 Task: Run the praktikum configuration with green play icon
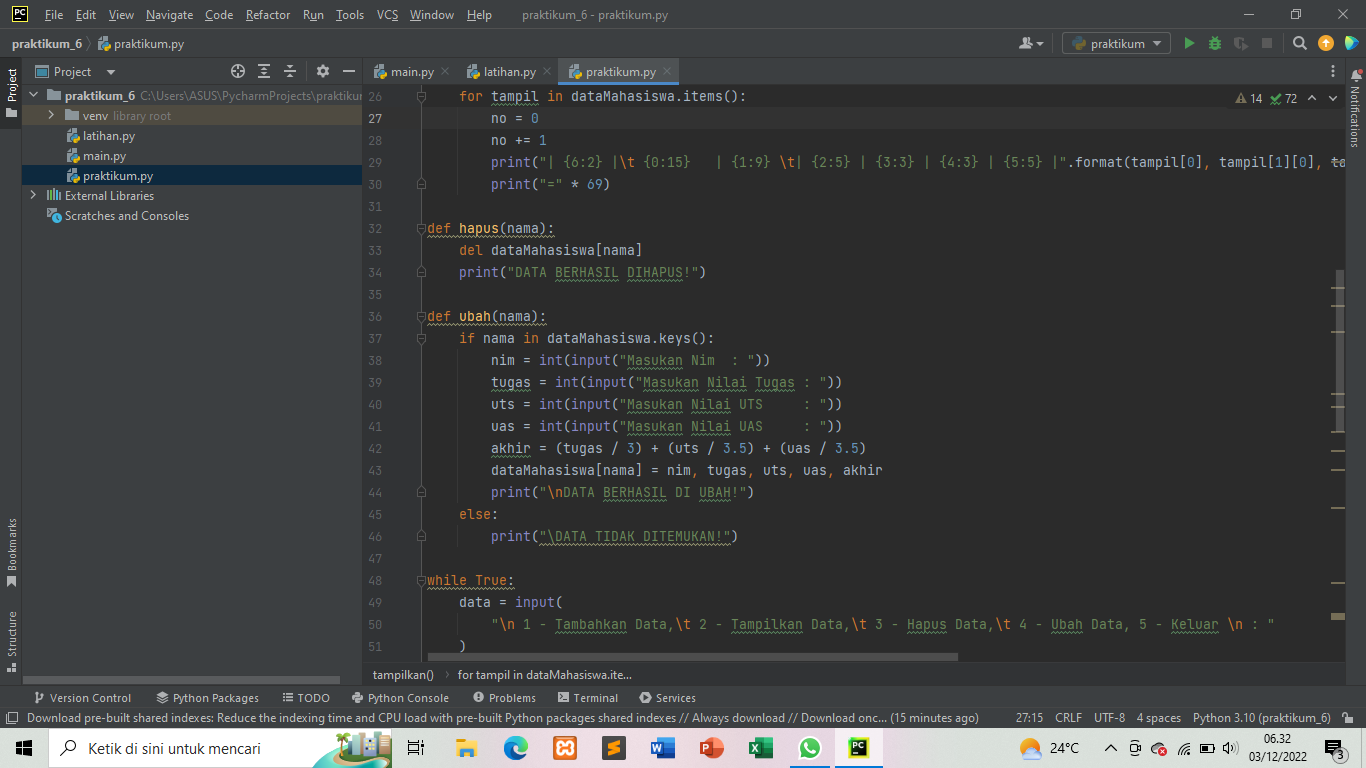[1189, 44]
